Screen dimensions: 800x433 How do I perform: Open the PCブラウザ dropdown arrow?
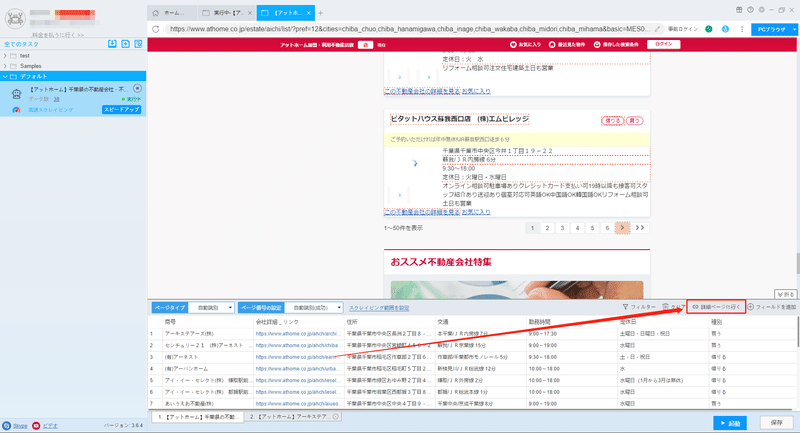tap(794, 30)
